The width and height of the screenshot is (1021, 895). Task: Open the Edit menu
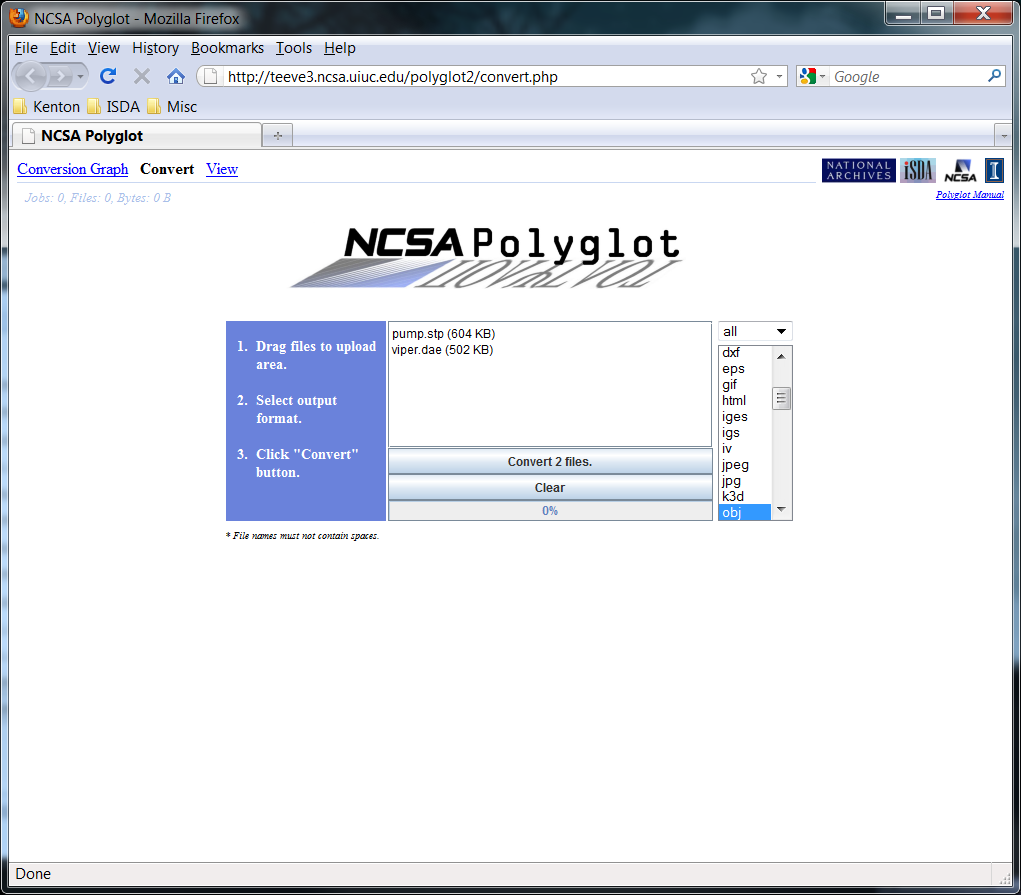click(63, 48)
